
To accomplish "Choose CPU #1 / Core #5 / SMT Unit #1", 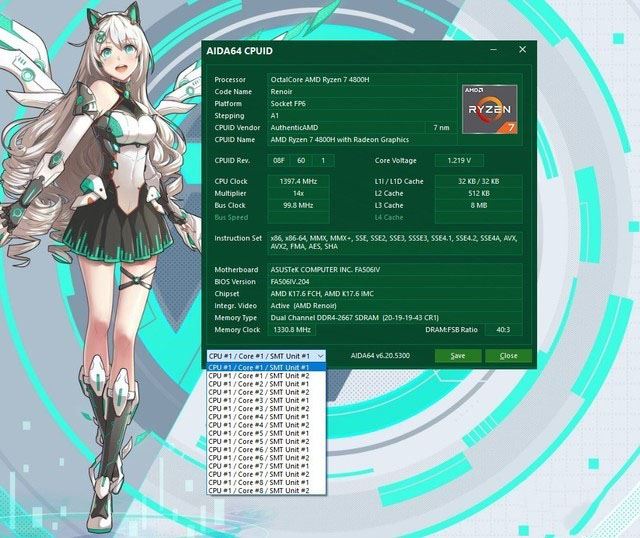I will 267,433.
